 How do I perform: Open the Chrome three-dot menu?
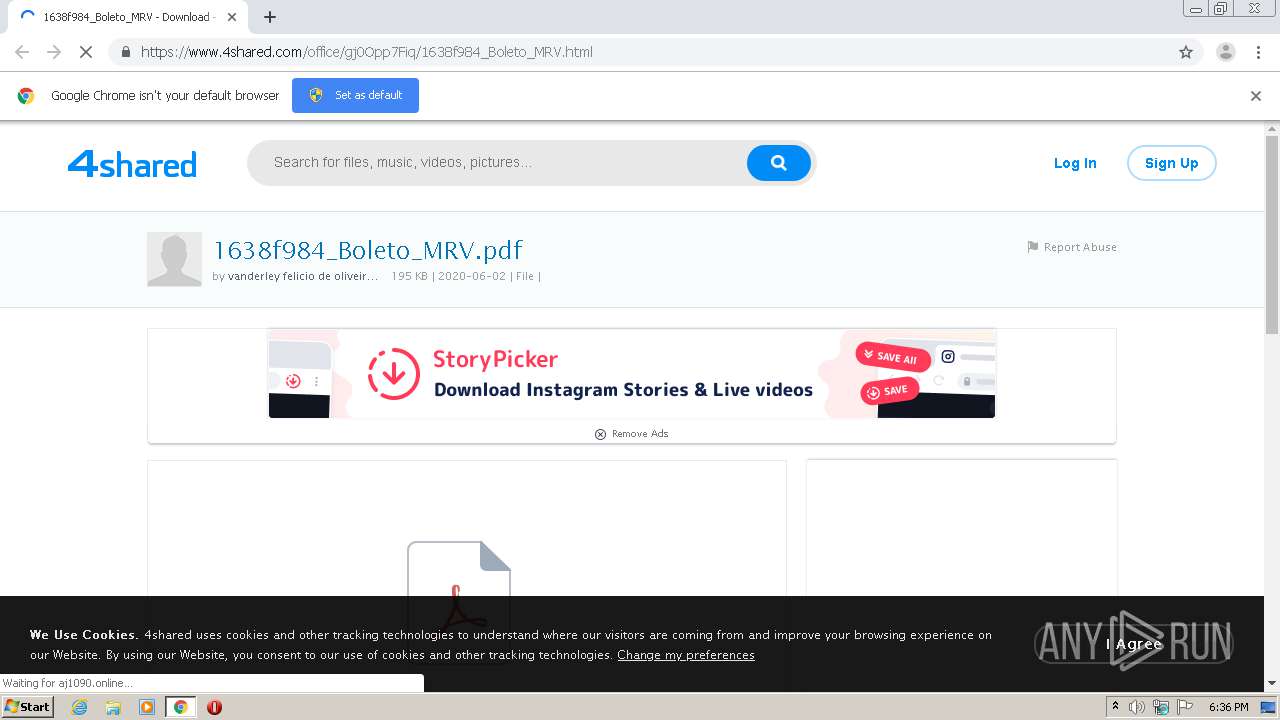tap(1258, 52)
